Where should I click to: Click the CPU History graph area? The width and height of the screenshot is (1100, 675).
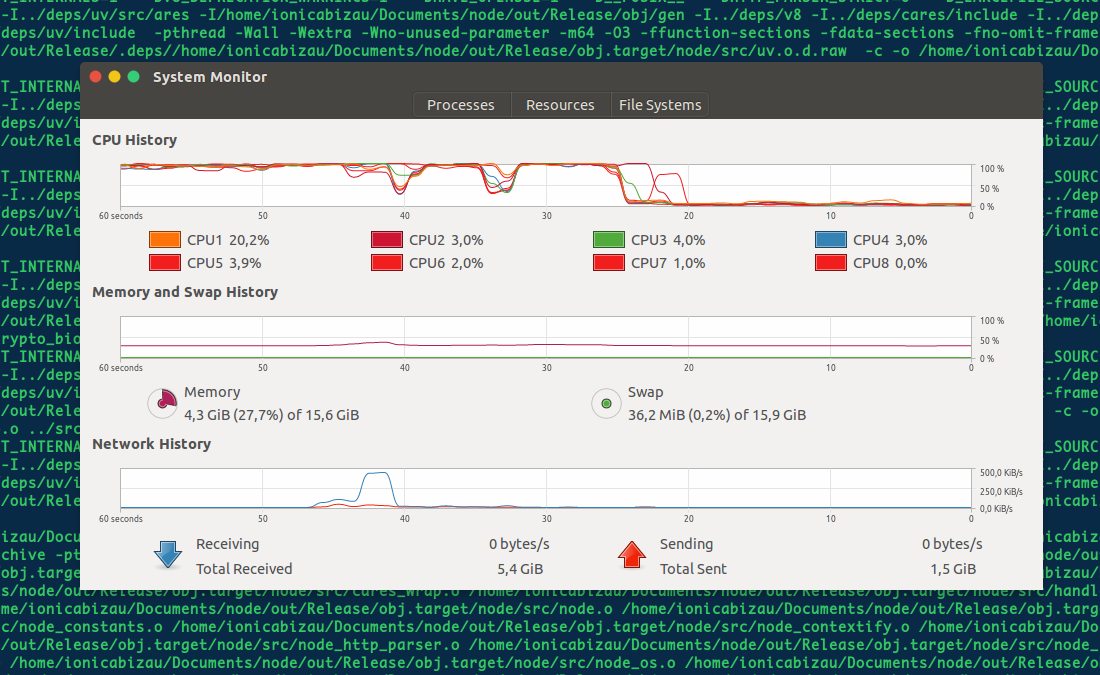tap(545, 185)
